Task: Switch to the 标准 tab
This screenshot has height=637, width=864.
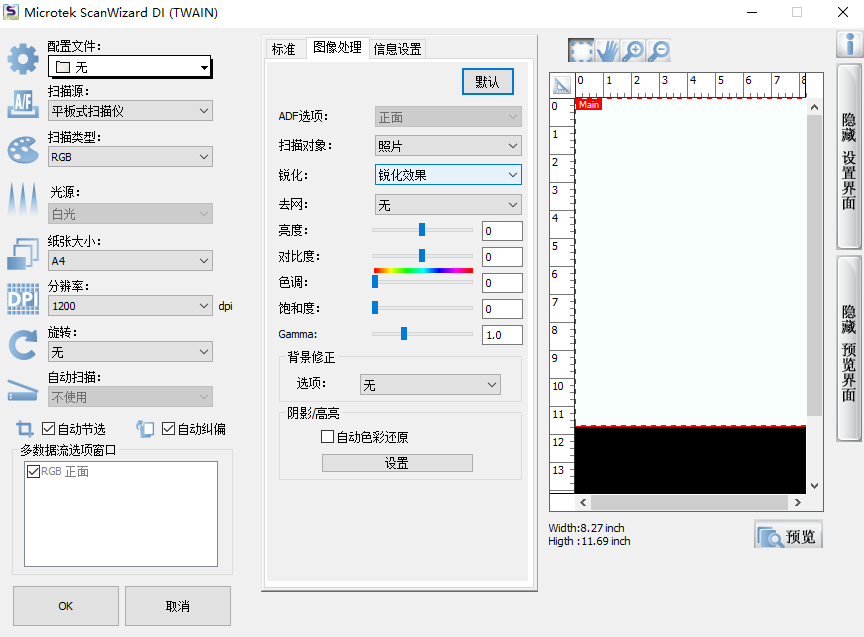Action: pos(284,47)
